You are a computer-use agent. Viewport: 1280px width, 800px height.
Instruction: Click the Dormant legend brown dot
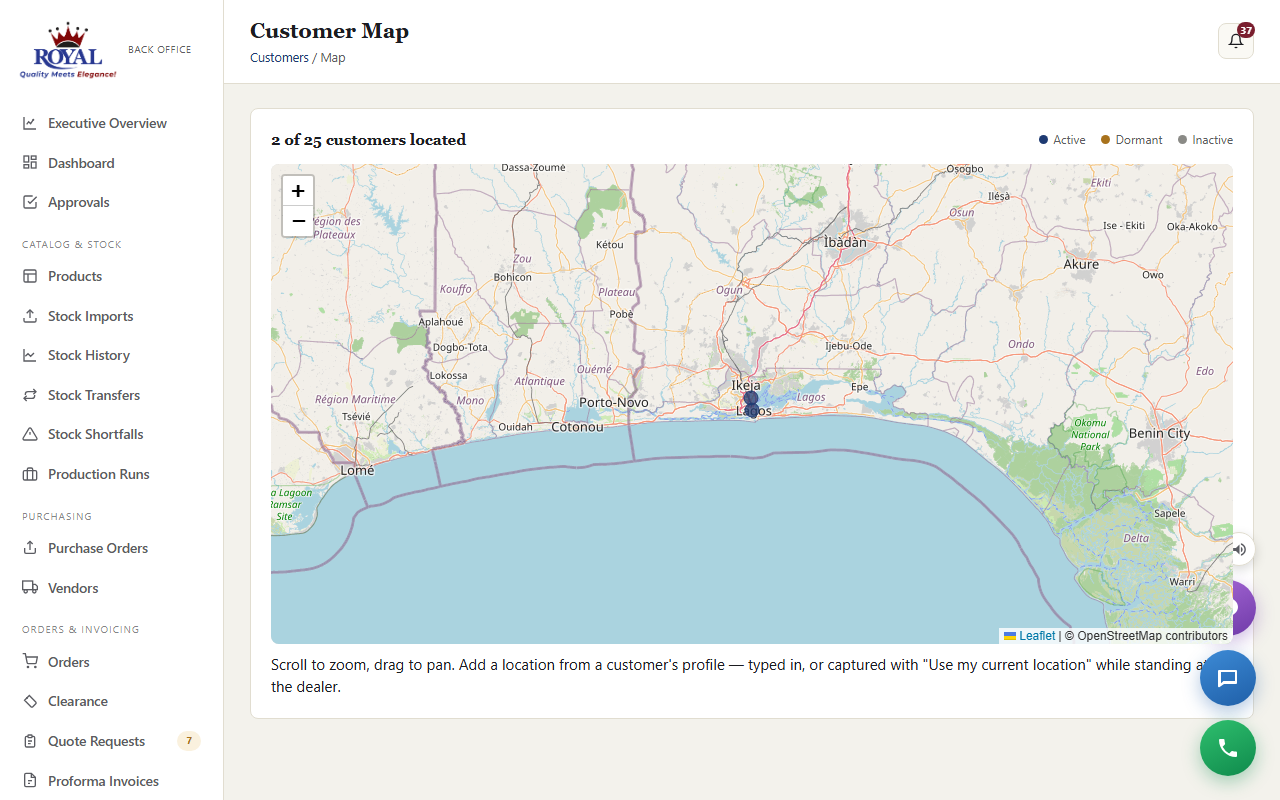click(x=1106, y=140)
